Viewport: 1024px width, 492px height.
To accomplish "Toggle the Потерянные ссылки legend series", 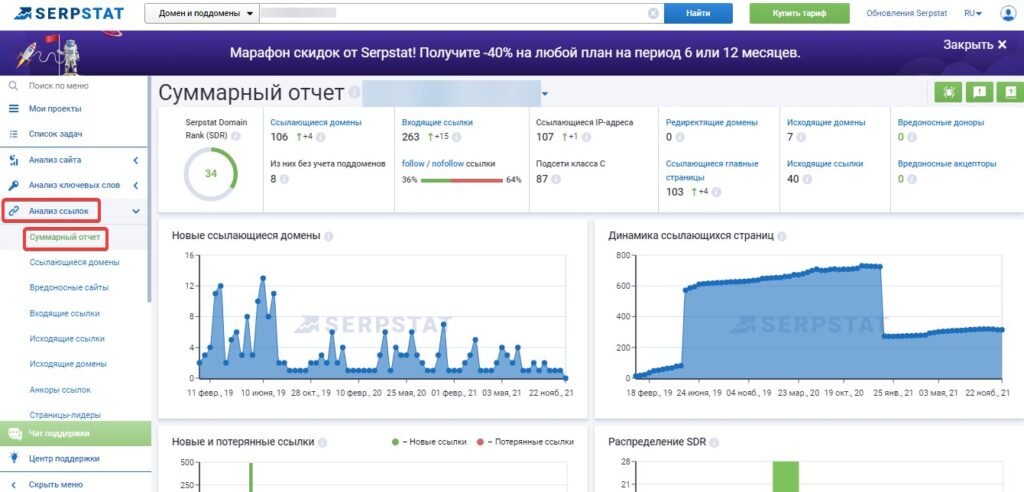I will click(525, 442).
